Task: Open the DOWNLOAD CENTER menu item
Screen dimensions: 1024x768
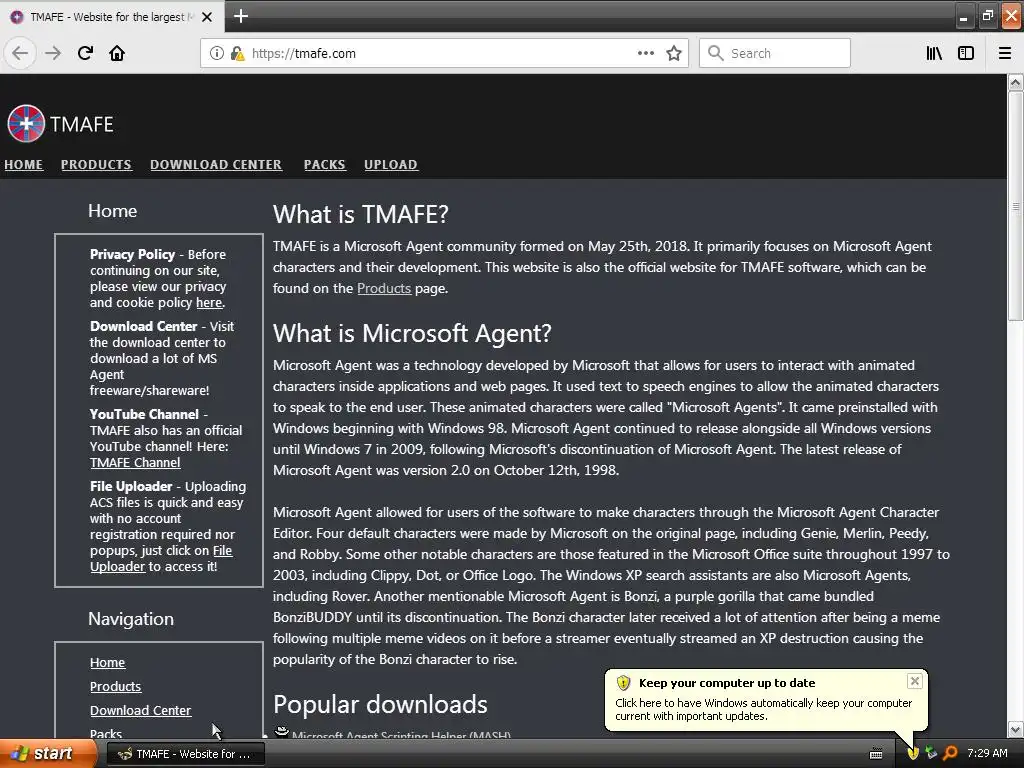Action: click(x=216, y=165)
